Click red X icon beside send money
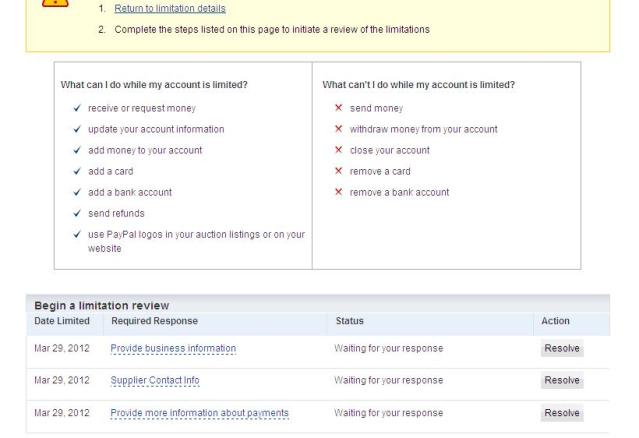The height and width of the screenshot is (438, 639). pos(338,108)
